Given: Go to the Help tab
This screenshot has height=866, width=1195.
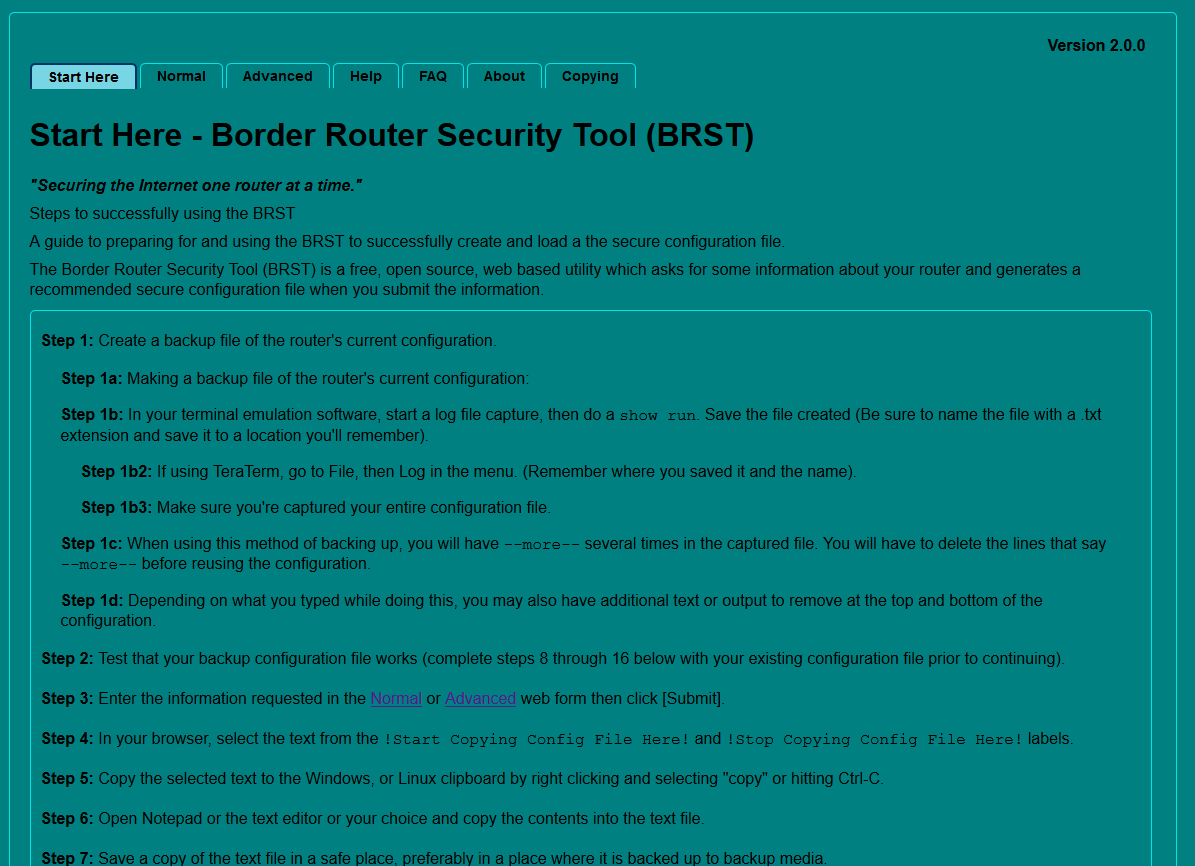Looking at the screenshot, I should point(365,77).
